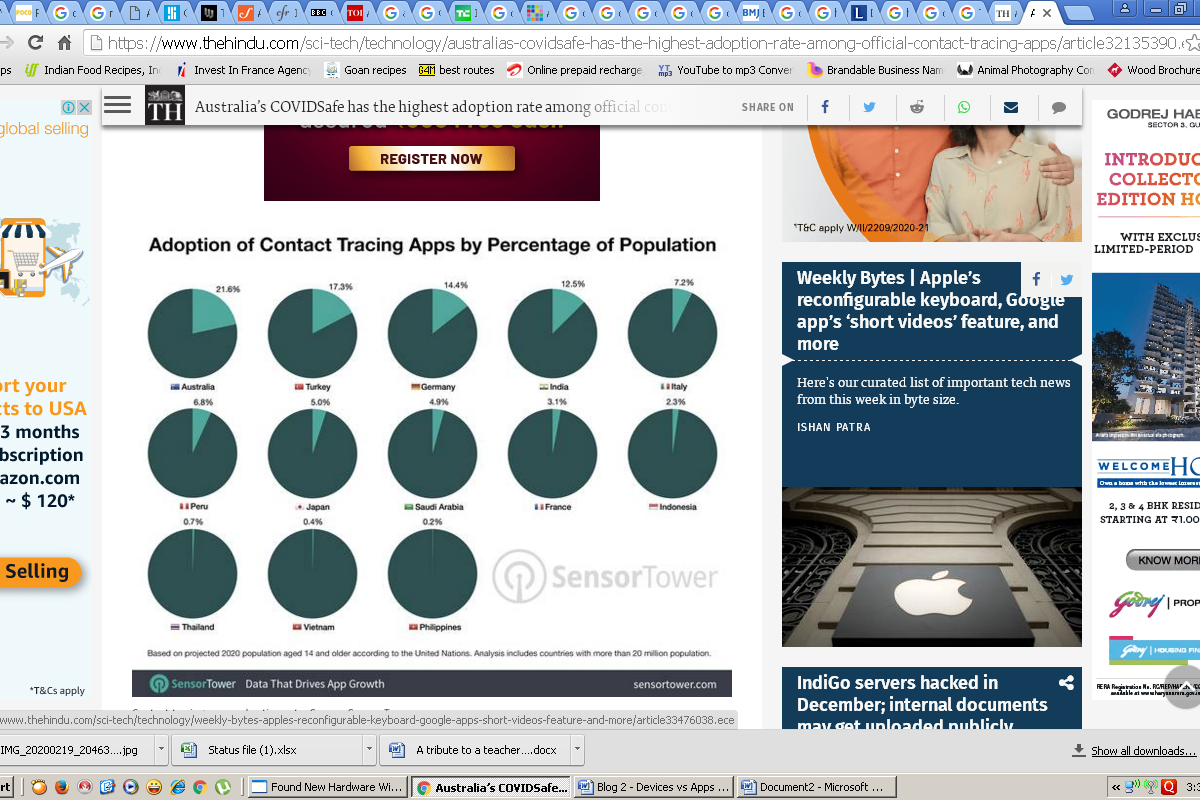Open IndiGo servers hacked article headline

click(922, 704)
